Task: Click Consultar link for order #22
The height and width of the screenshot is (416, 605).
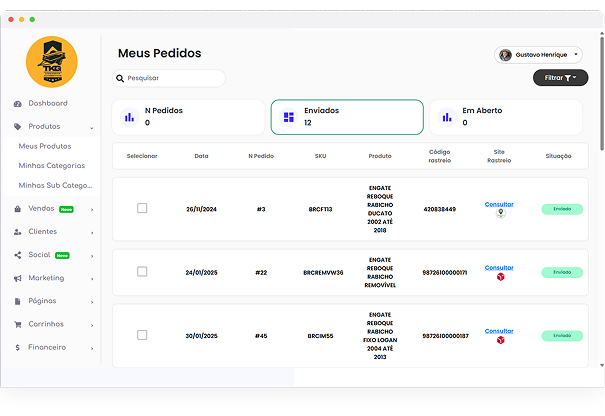Action: (499, 267)
